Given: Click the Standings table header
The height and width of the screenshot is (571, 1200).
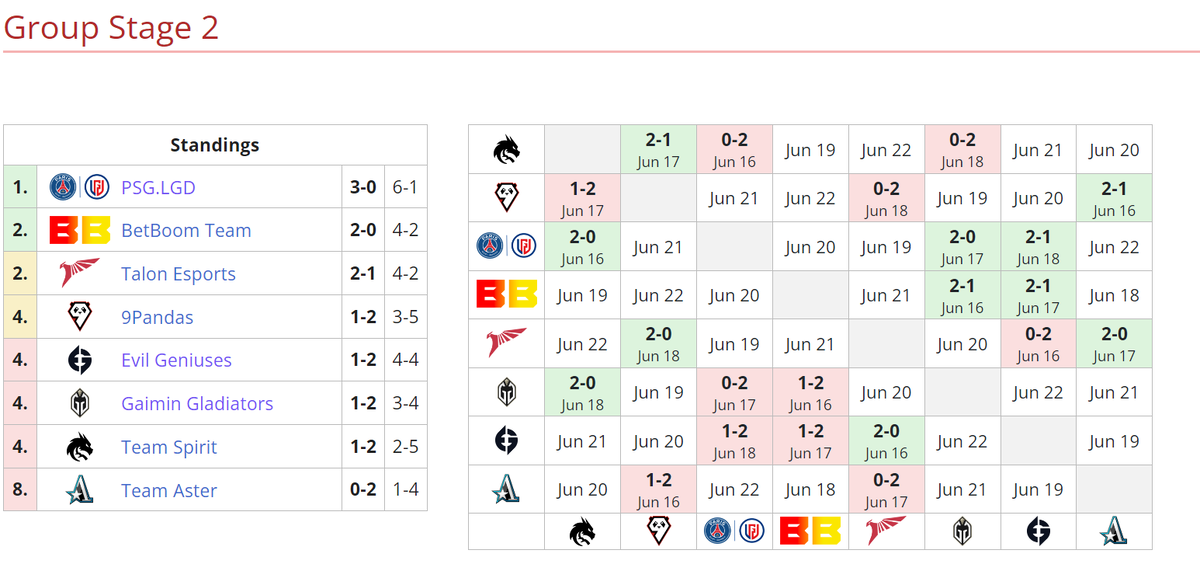Looking at the screenshot, I should pos(215,145).
